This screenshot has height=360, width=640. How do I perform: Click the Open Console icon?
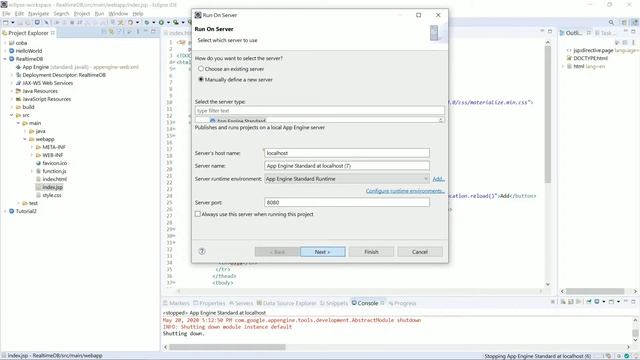click(611, 302)
